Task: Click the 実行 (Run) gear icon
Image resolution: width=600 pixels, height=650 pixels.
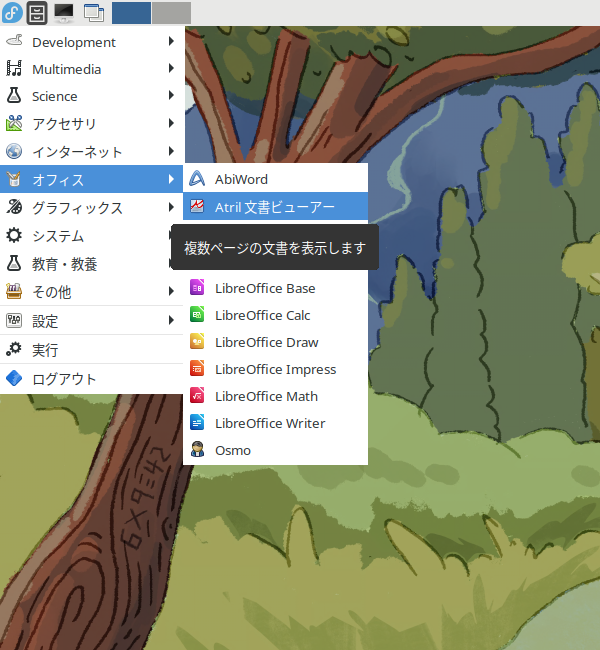Action: pyautogui.click(x=14, y=349)
